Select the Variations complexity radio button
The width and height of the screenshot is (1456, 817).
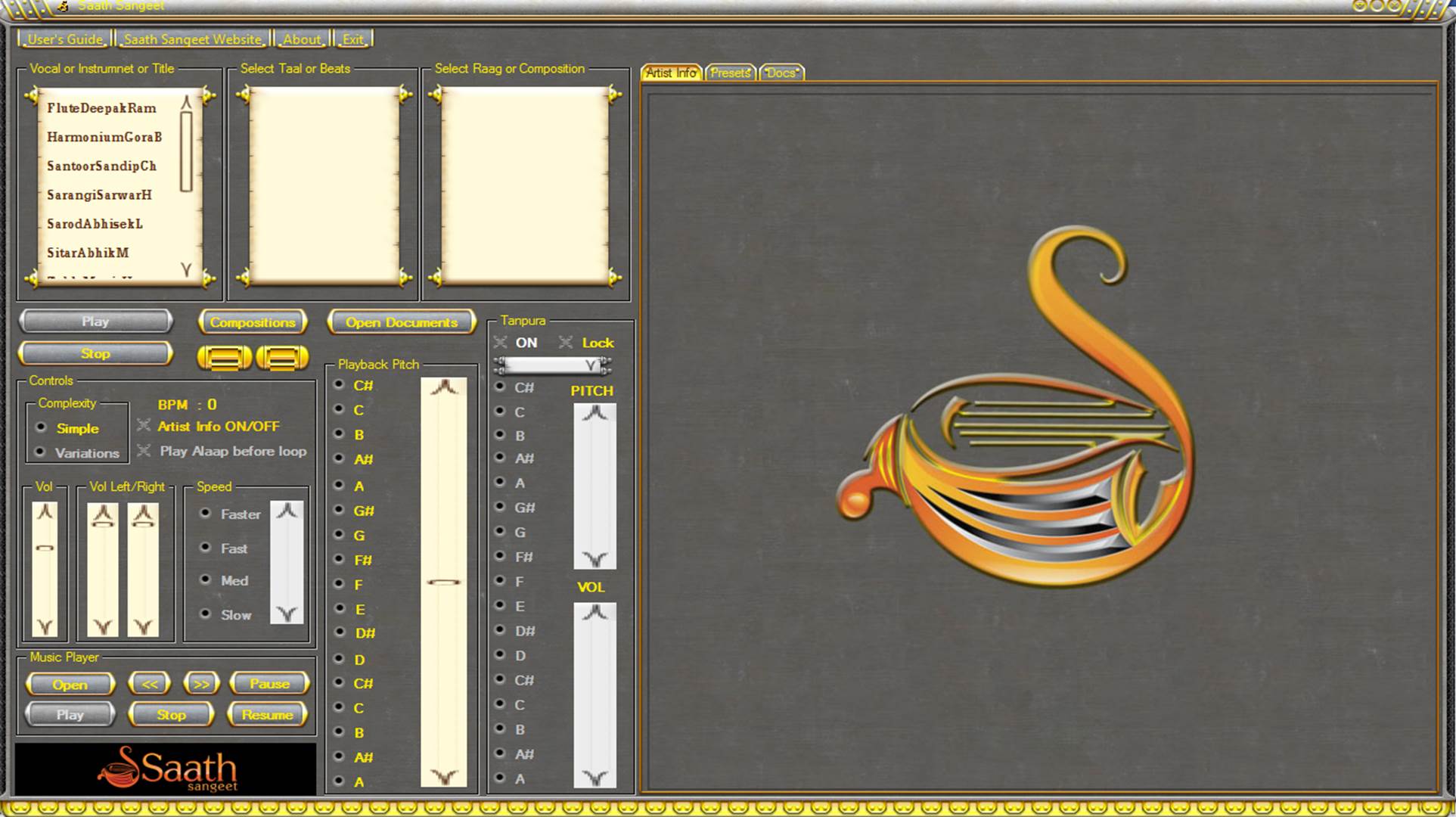pyautogui.click(x=41, y=452)
